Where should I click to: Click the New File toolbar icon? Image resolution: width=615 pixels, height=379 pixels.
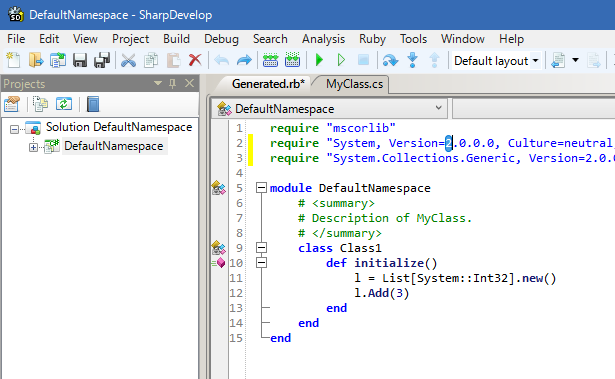pos(13,61)
